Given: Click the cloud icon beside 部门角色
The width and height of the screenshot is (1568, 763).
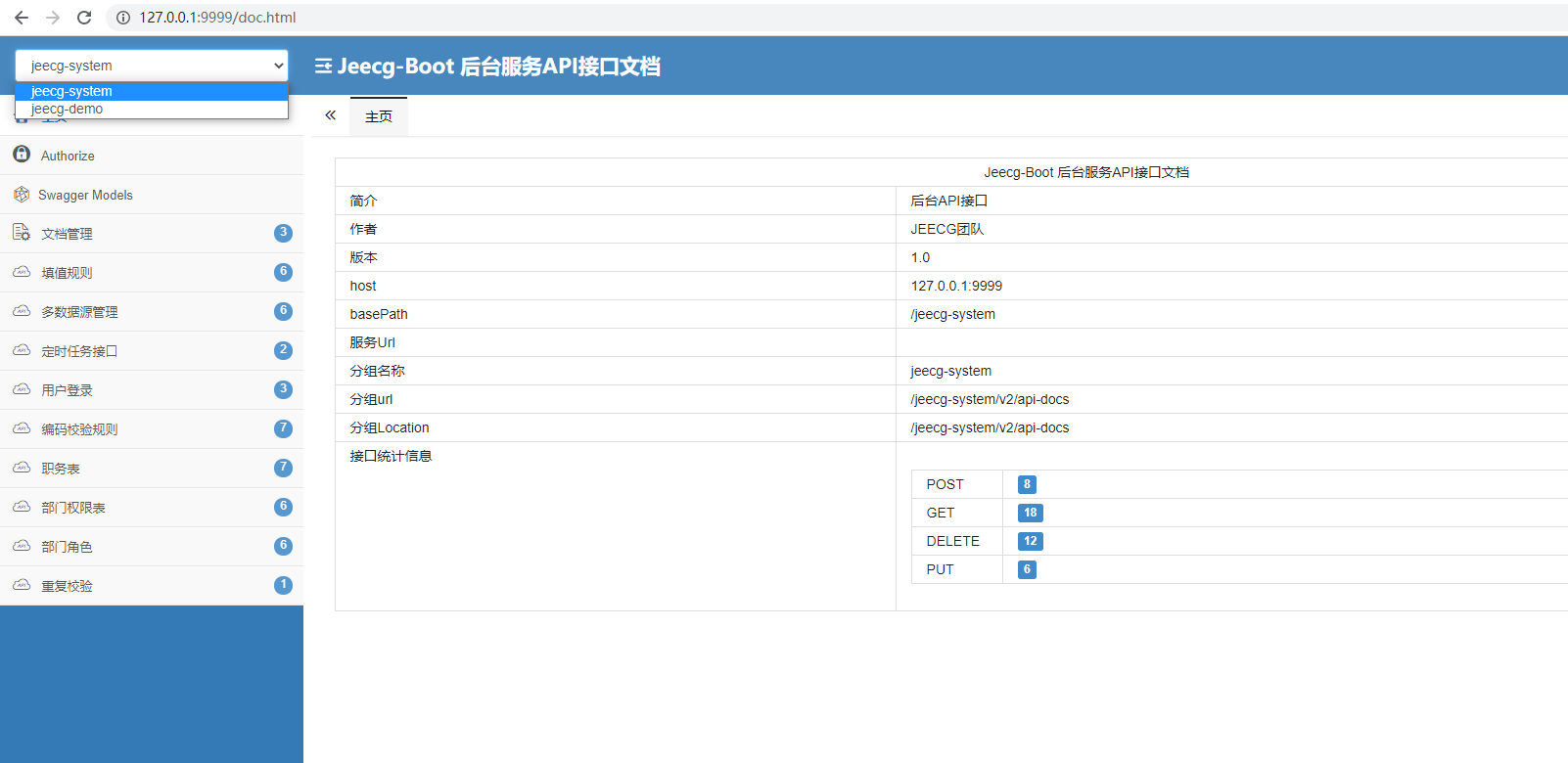Looking at the screenshot, I should tap(22, 546).
